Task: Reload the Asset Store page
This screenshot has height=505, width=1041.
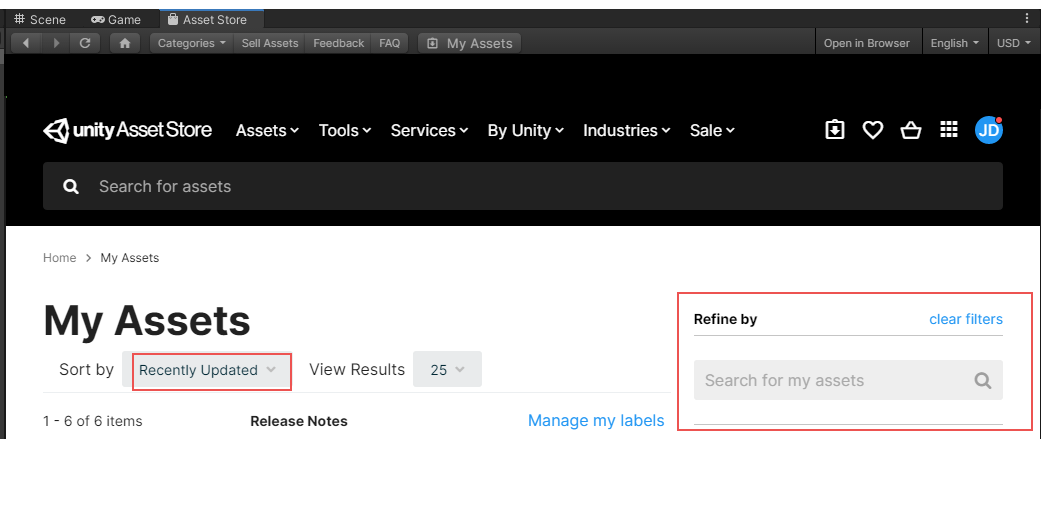Action: coord(85,43)
